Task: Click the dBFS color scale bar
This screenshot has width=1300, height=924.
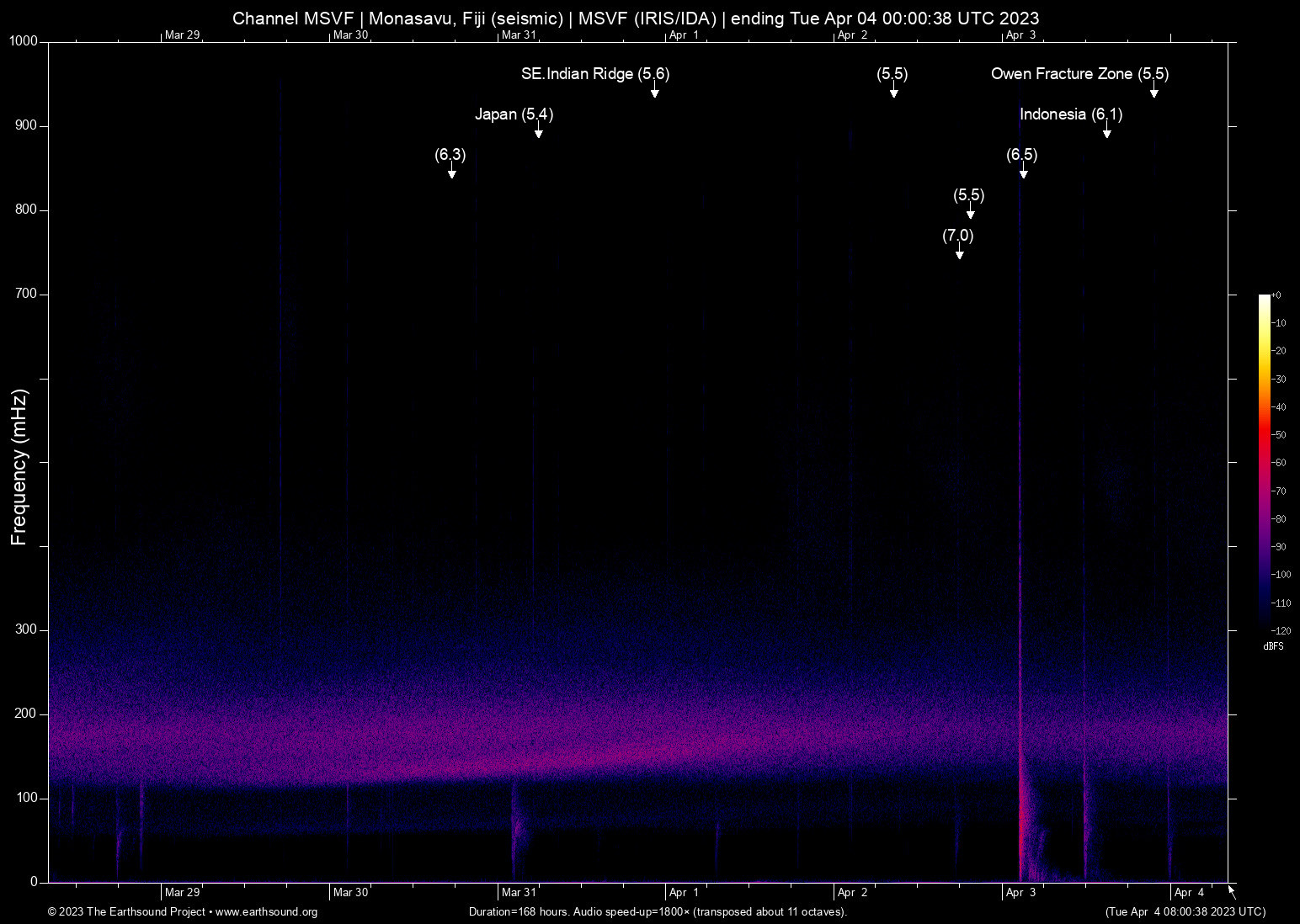Action: (x=1264, y=461)
